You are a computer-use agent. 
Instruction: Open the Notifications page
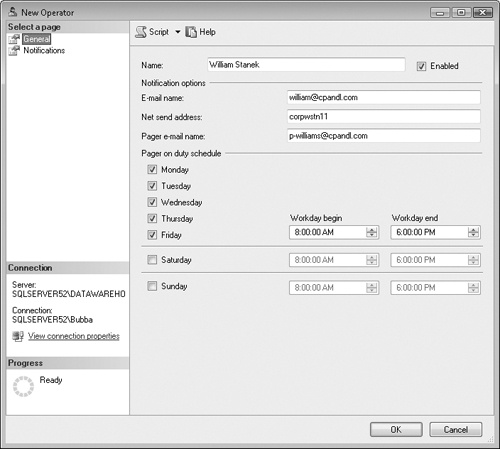pos(44,50)
